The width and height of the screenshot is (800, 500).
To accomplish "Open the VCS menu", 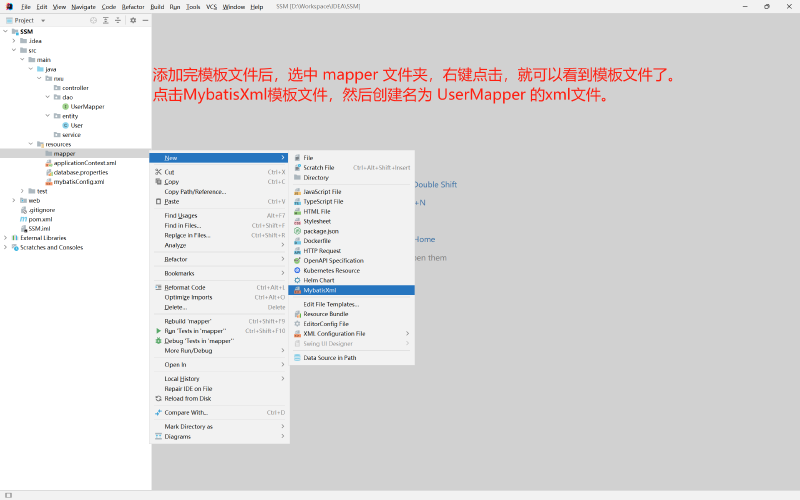I will pyautogui.click(x=211, y=7).
